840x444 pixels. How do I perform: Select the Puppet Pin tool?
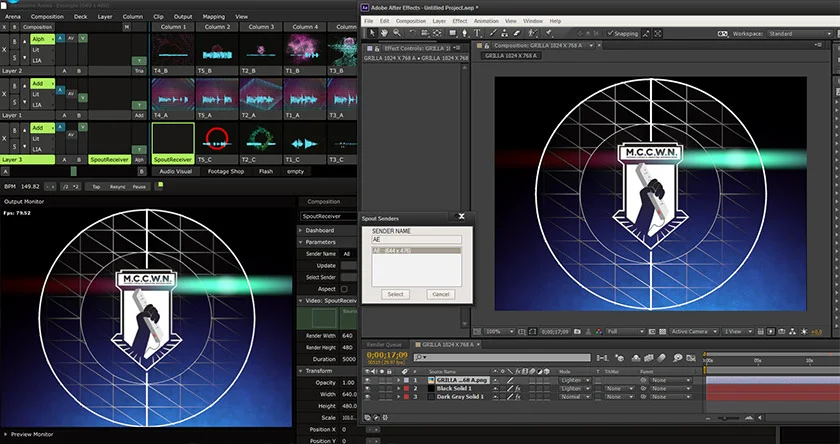point(549,33)
